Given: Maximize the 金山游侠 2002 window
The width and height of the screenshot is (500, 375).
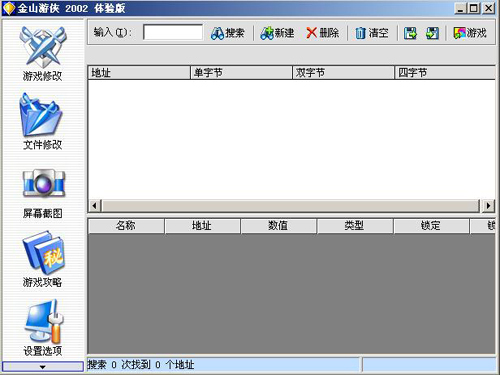Looking at the screenshot, I should click(x=474, y=8).
